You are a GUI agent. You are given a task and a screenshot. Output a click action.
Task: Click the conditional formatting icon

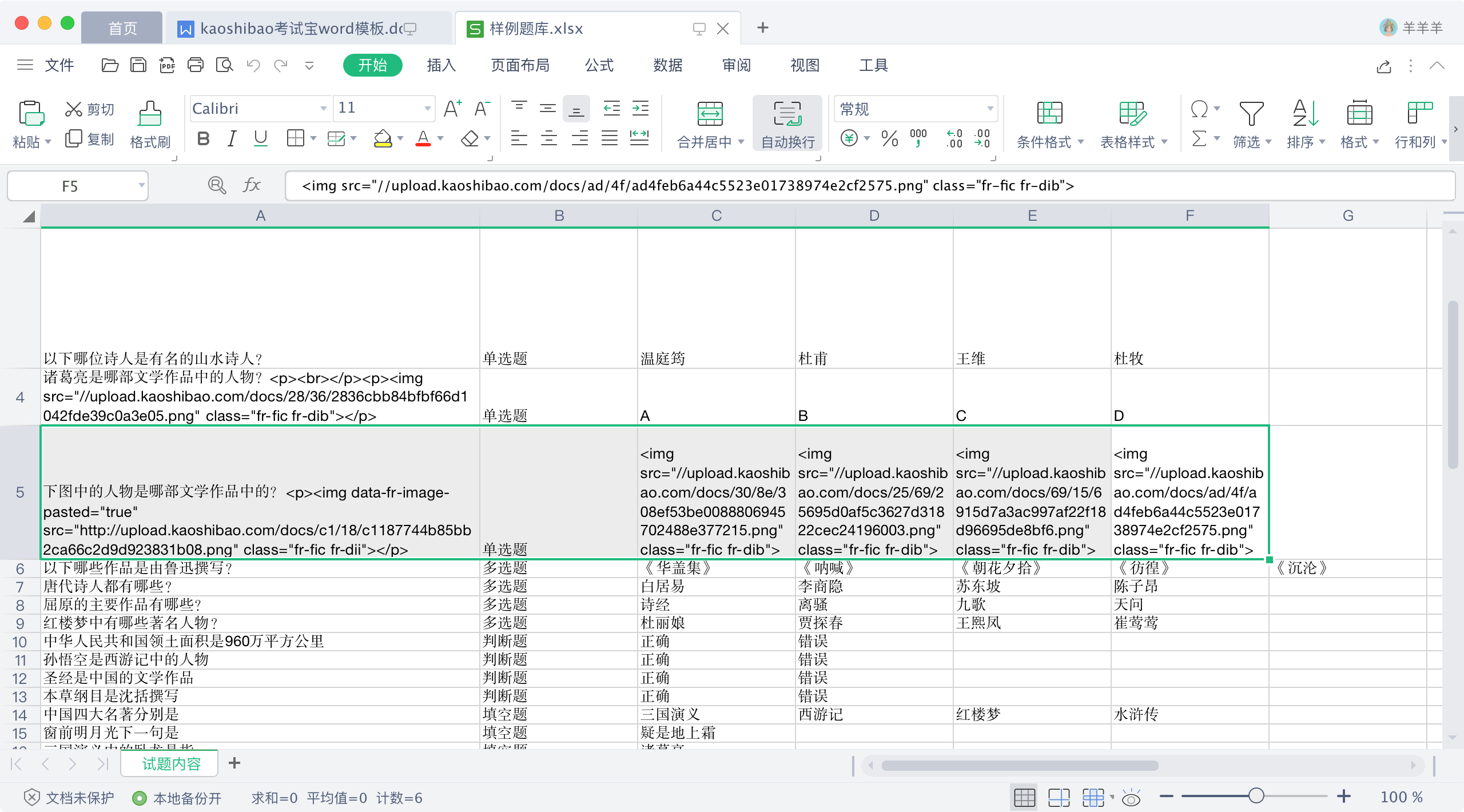tap(1049, 114)
